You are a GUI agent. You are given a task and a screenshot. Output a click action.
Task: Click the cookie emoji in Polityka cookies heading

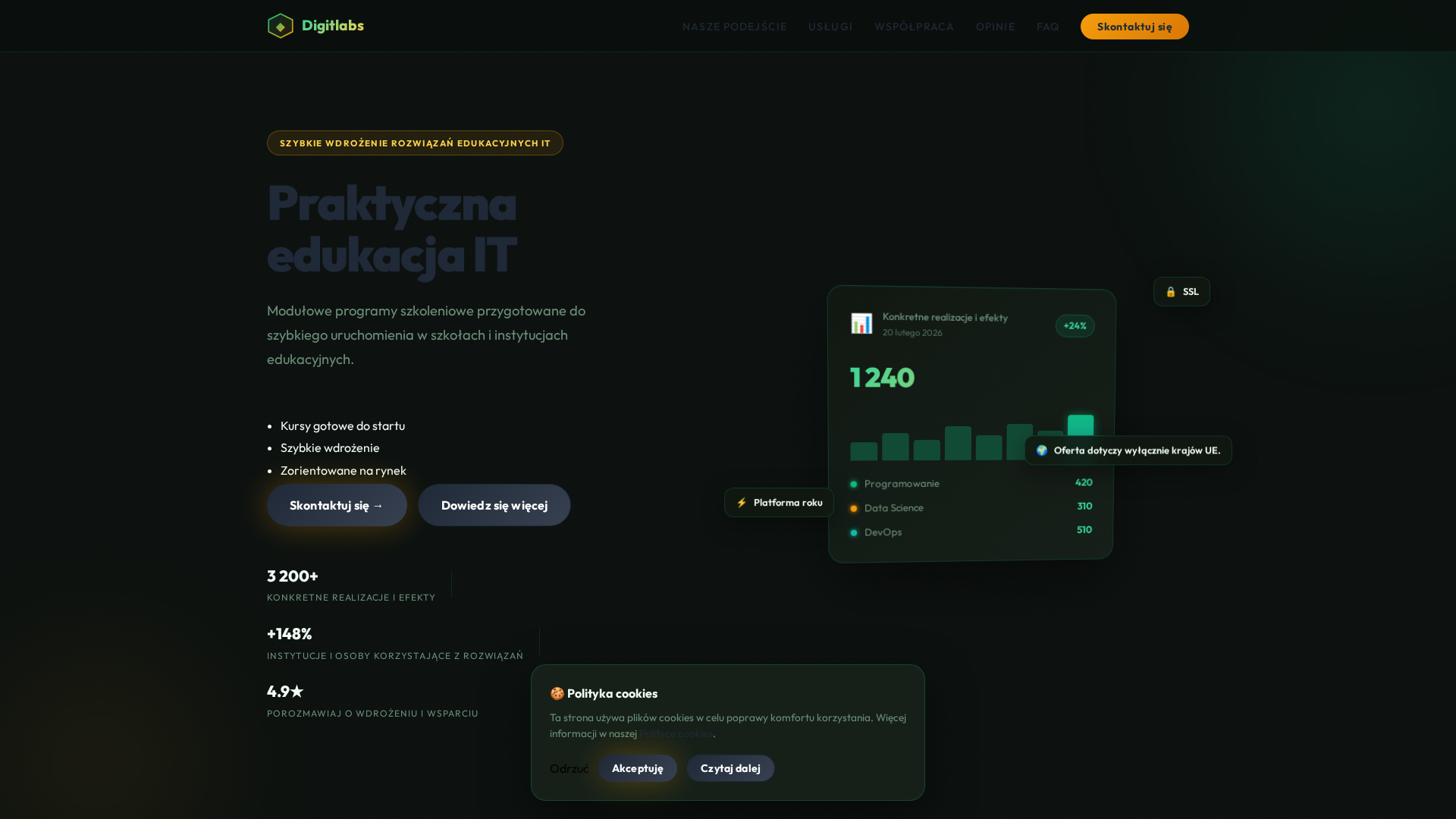pyautogui.click(x=557, y=694)
